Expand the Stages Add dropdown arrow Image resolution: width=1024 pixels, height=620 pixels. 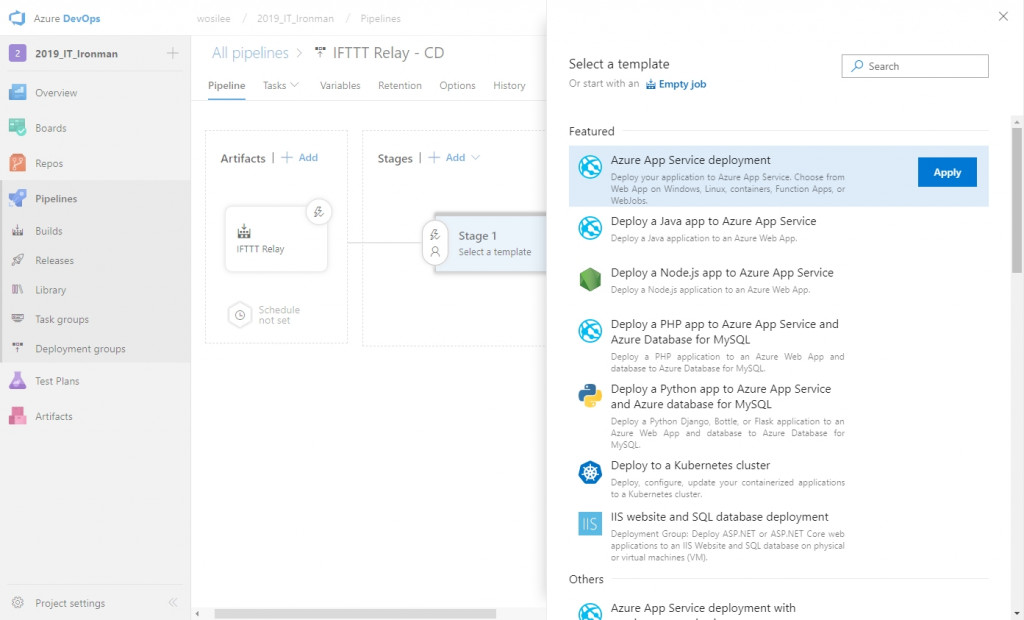click(x=475, y=157)
